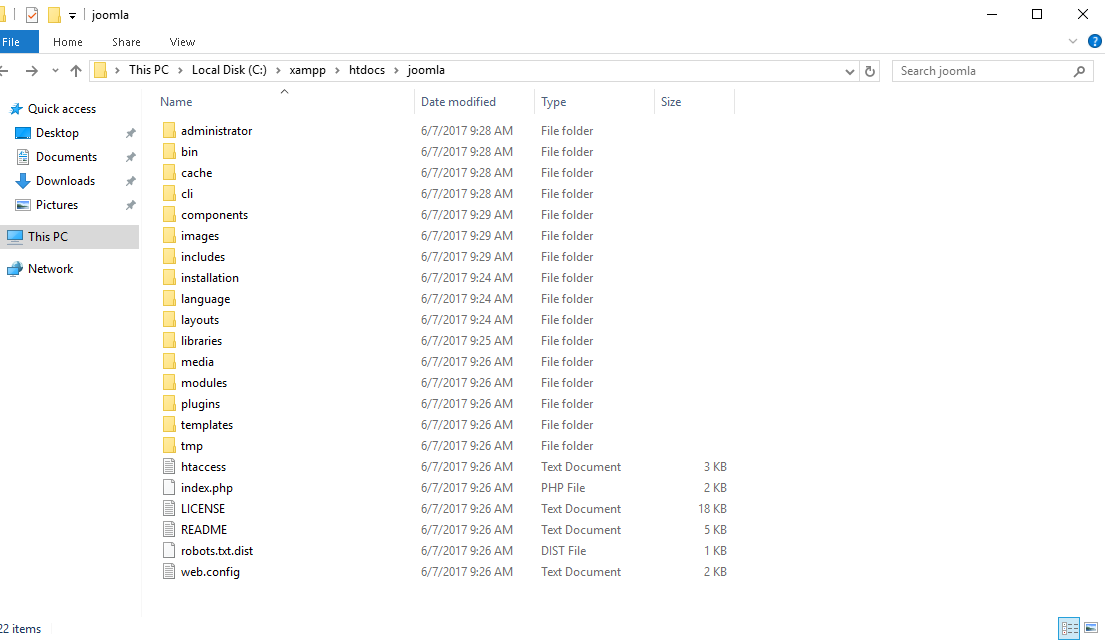The height and width of the screenshot is (640, 1105).
Task: Select the includes folder icon
Action: (169, 257)
